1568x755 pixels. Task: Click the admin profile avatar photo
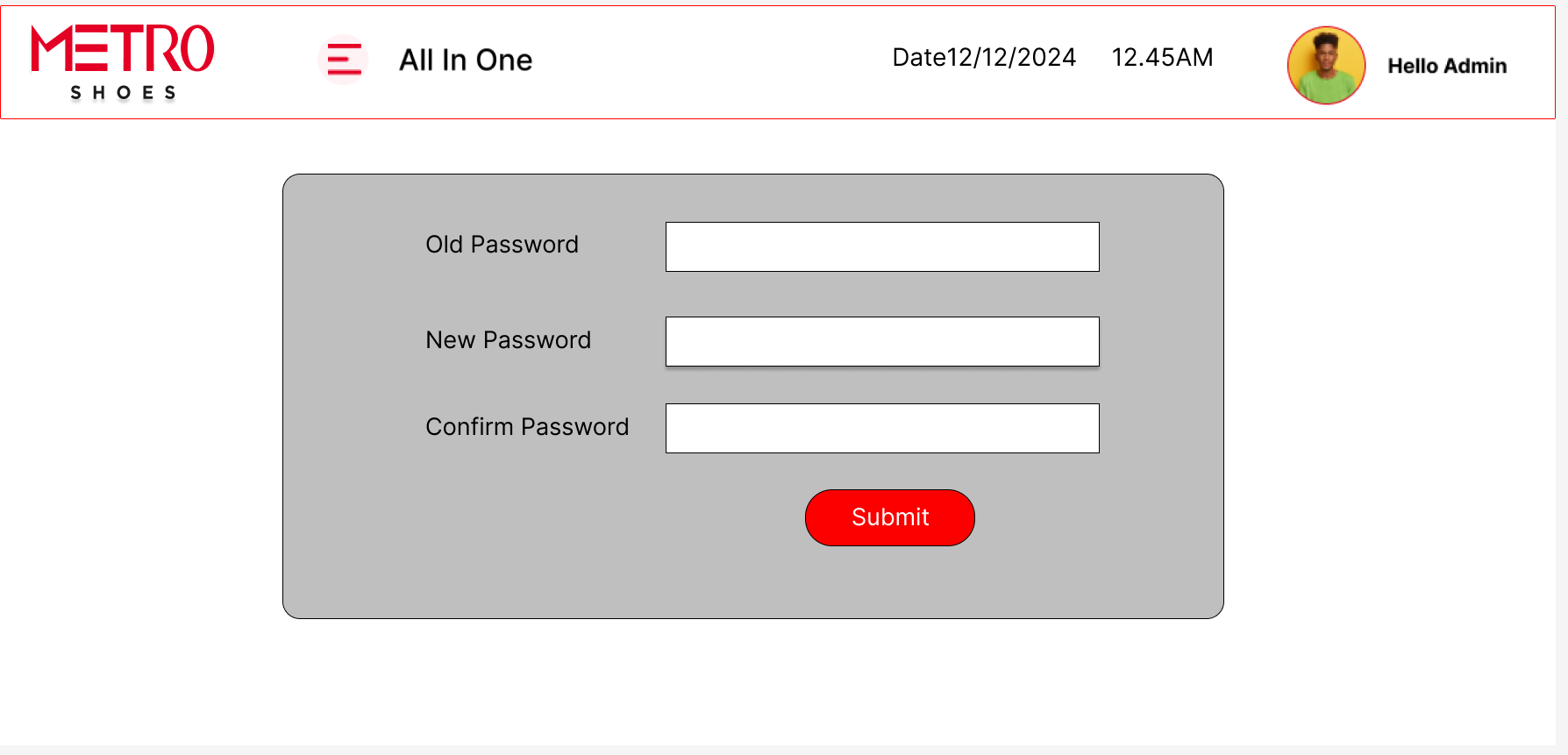[x=1325, y=66]
